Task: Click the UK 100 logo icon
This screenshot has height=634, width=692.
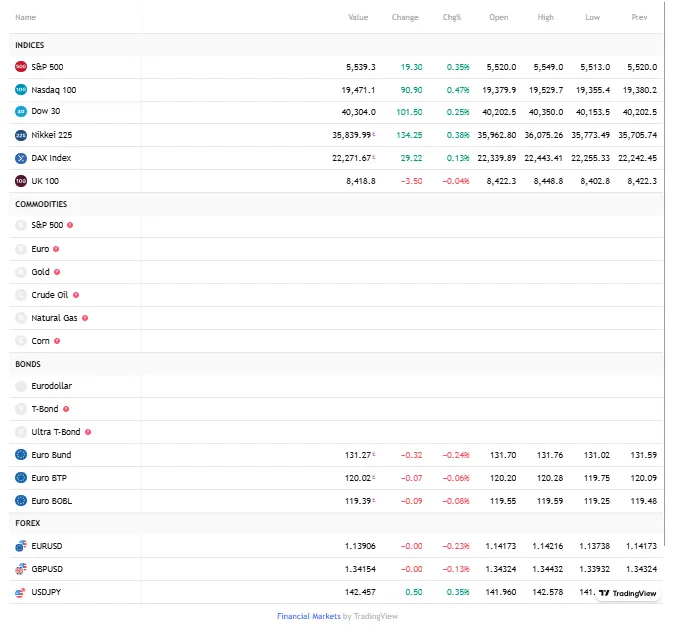Action: [21, 181]
